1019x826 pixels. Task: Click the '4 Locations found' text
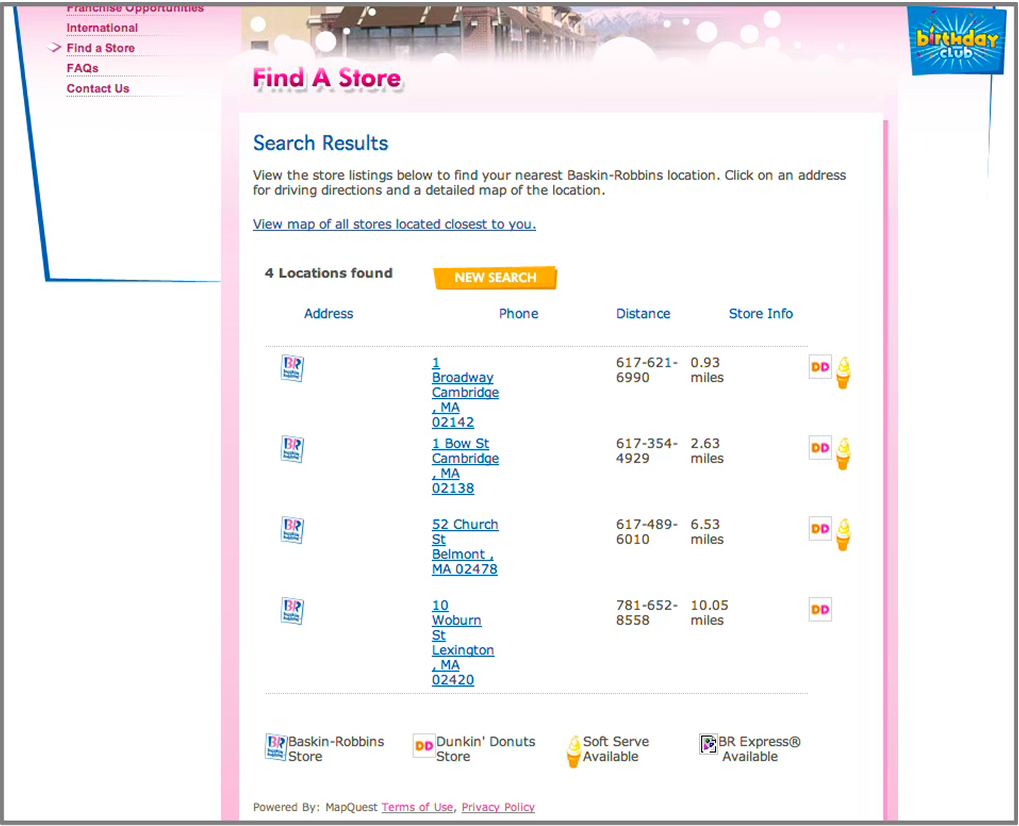coord(329,274)
